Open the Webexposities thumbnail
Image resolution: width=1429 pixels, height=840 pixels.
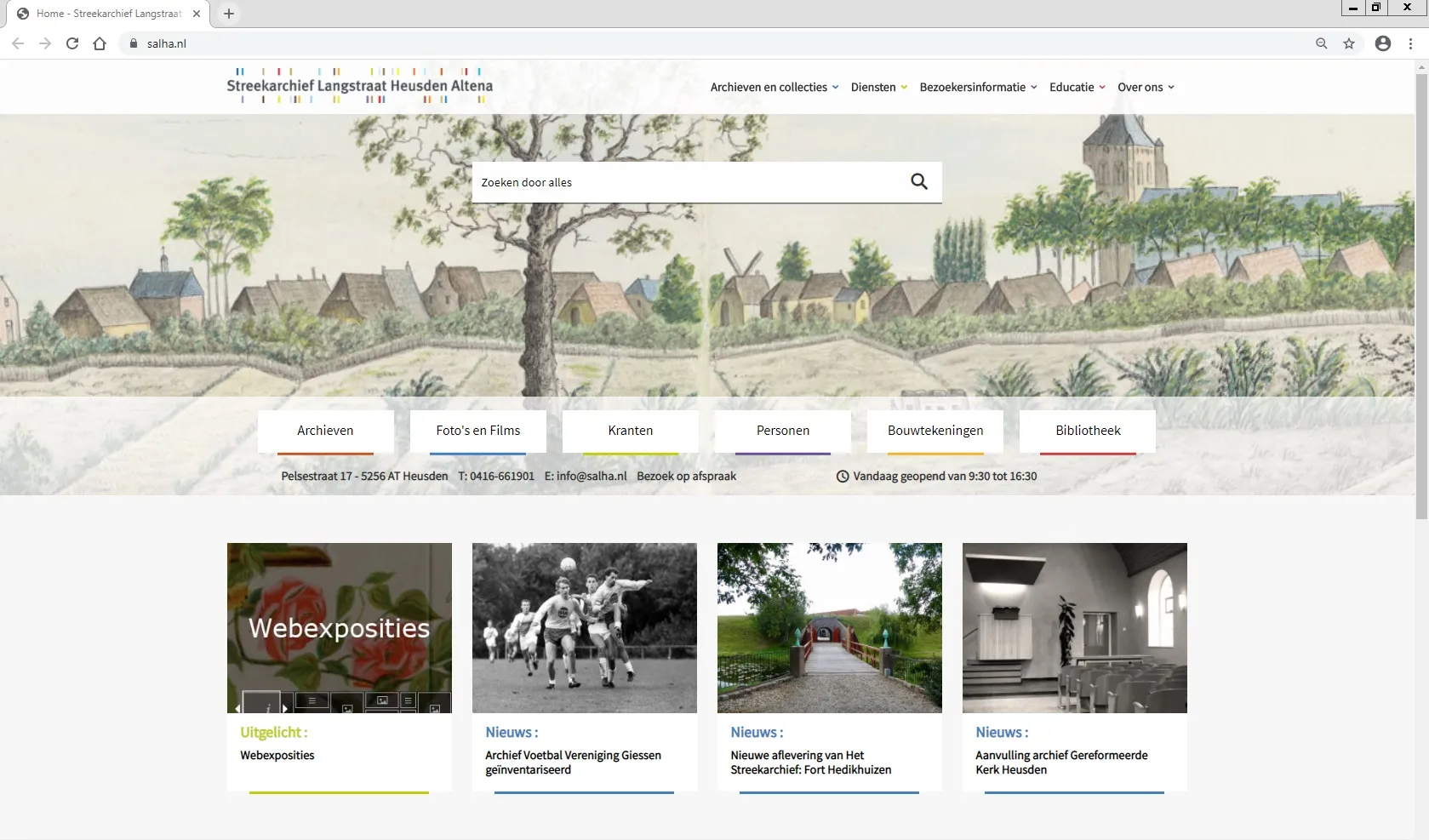click(x=339, y=628)
